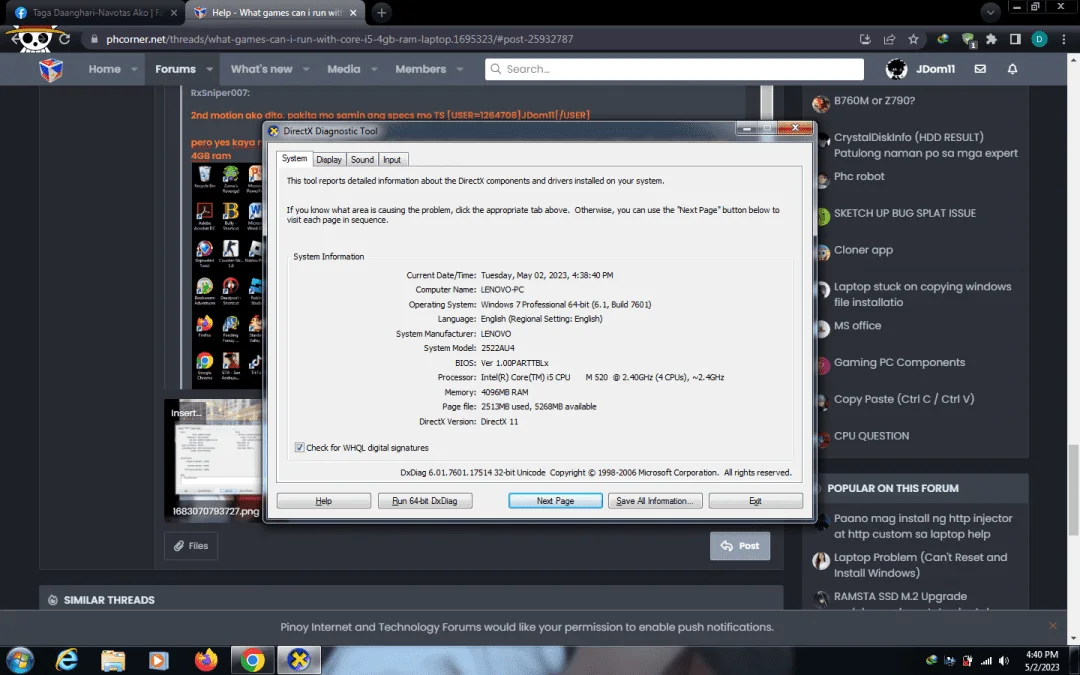Viewport: 1080px width, 675px height.
Task: Open Chrome profile avatar D
Action: (1039, 39)
